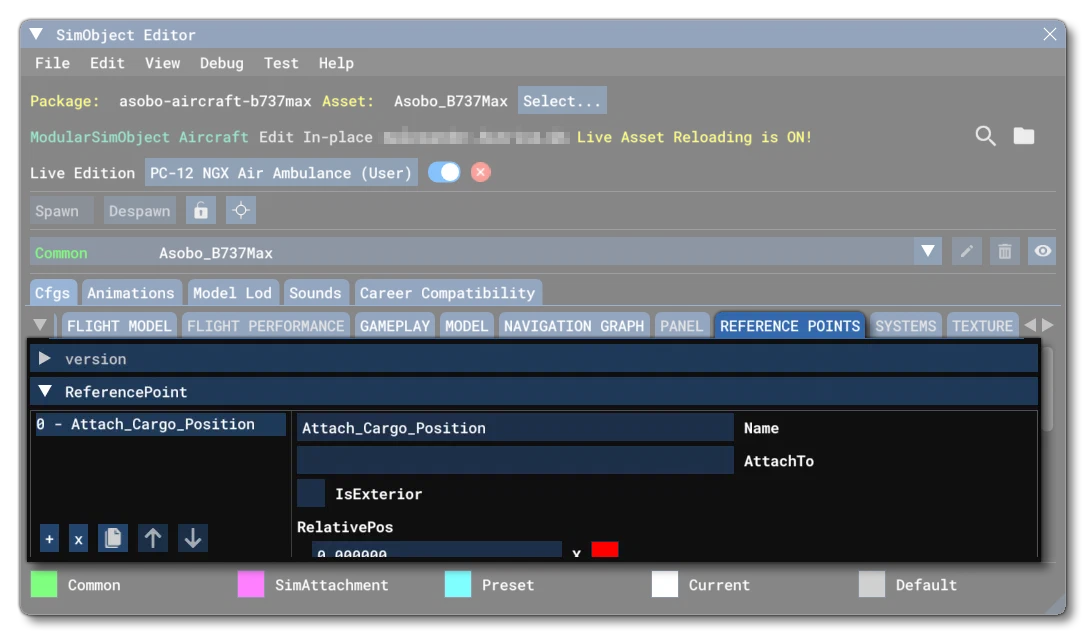The width and height of the screenshot is (1086, 635).
Task: Switch to the Model Lod tab
Action: pyautogui.click(x=233, y=292)
